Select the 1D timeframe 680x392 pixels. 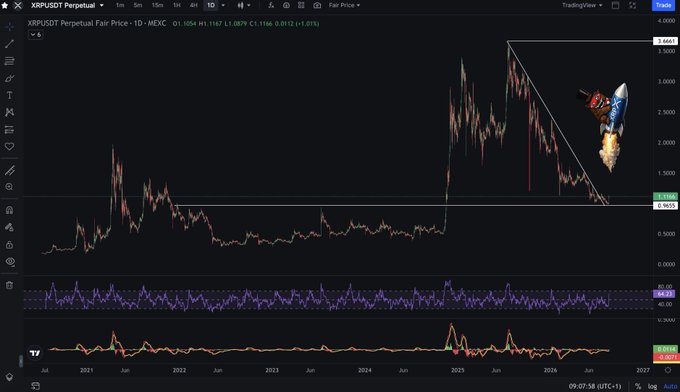point(211,5)
